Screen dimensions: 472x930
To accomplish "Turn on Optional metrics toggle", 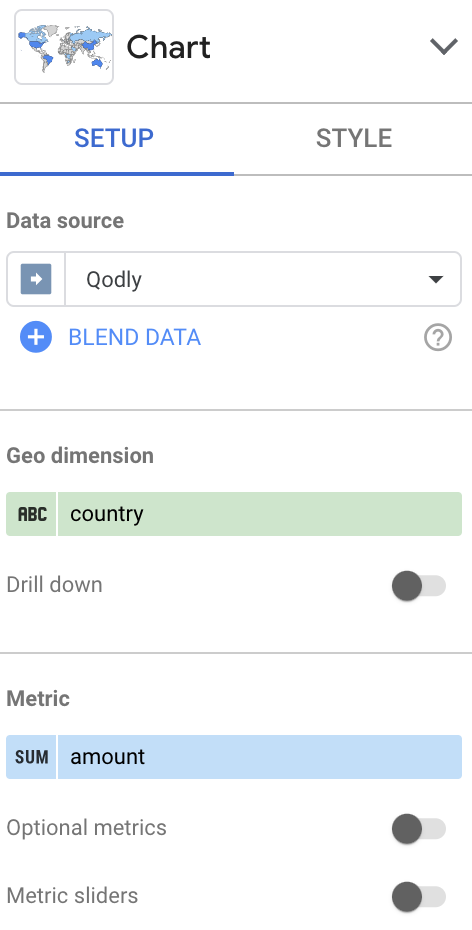I will [x=419, y=829].
